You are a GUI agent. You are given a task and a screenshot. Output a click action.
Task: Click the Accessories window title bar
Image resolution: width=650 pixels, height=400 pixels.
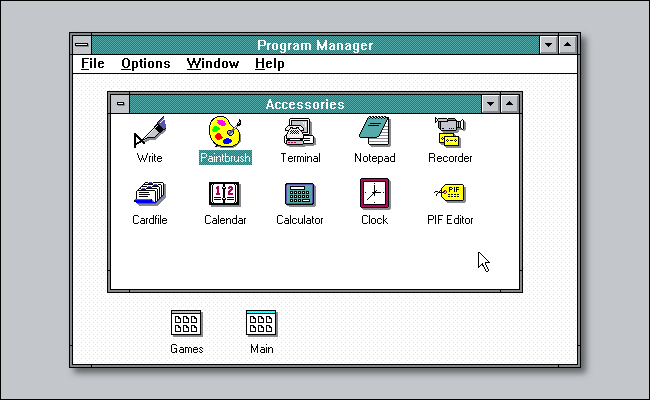(x=304, y=104)
